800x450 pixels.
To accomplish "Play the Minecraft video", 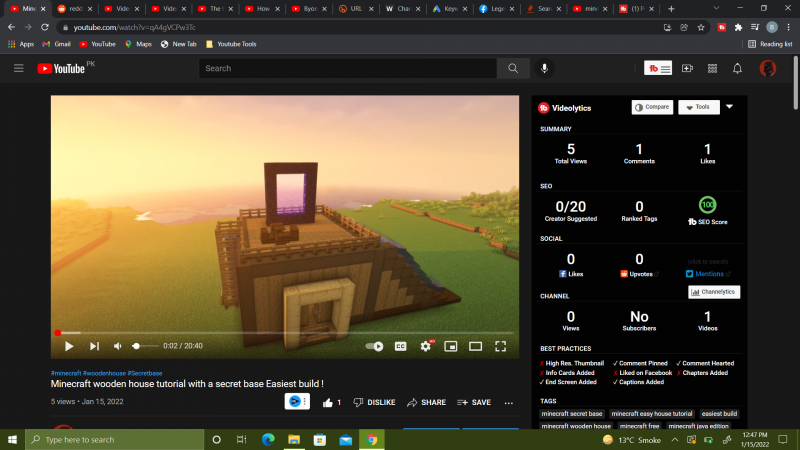I will (69, 346).
